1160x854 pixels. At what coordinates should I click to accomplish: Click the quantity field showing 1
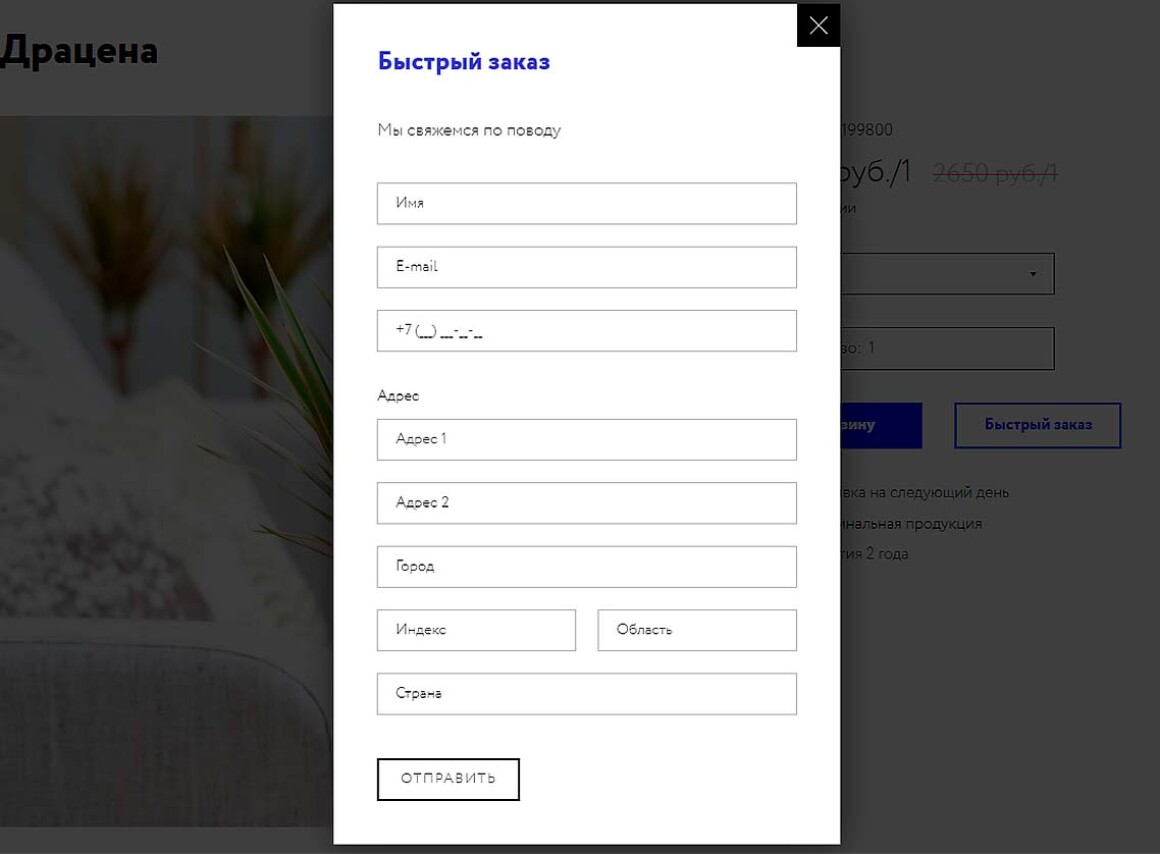pos(948,349)
